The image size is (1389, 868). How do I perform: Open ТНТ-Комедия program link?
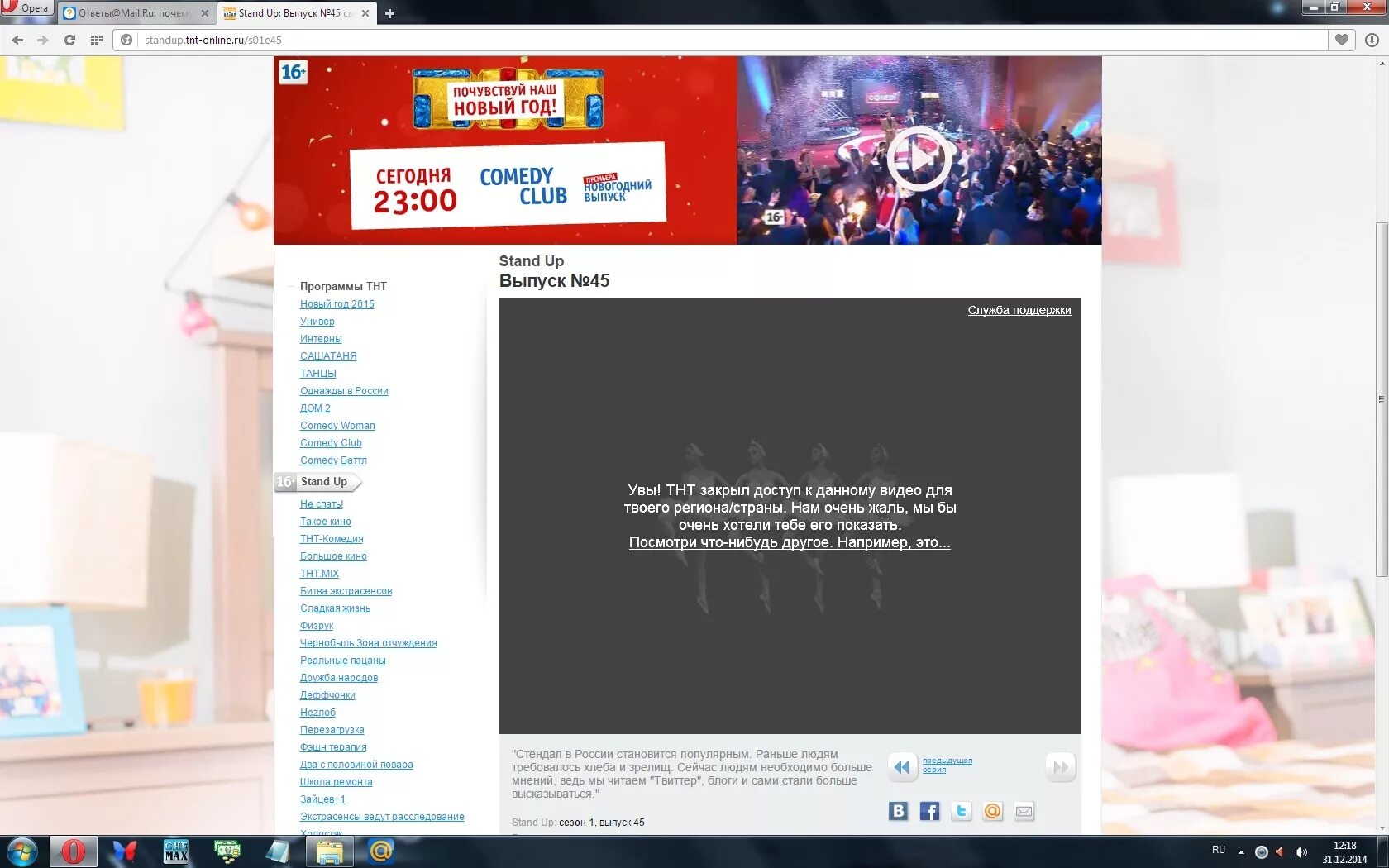pos(332,539)
